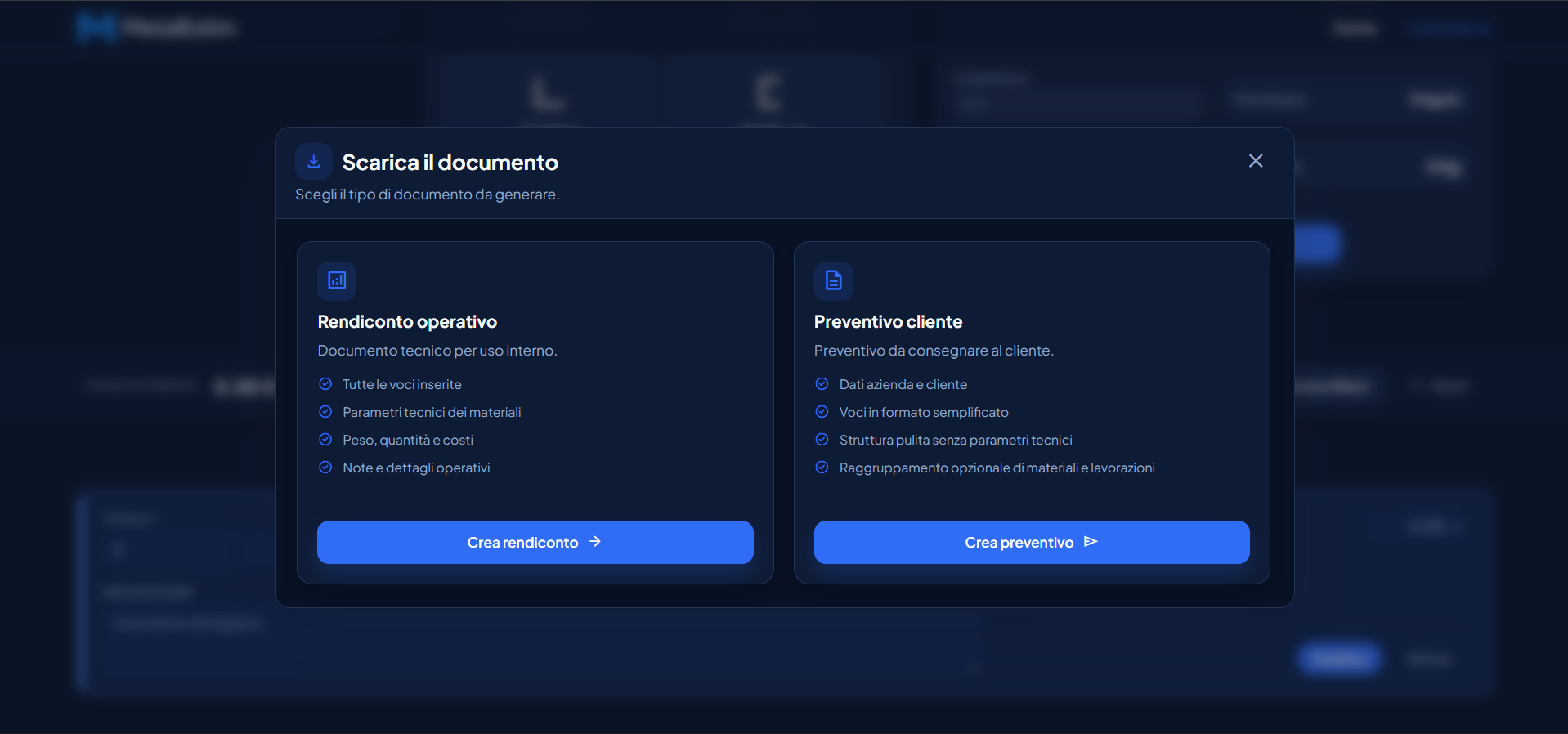Click the check icon next to Peso, quantità e costi
The image size is (1568, 734).
coord(325,440)
